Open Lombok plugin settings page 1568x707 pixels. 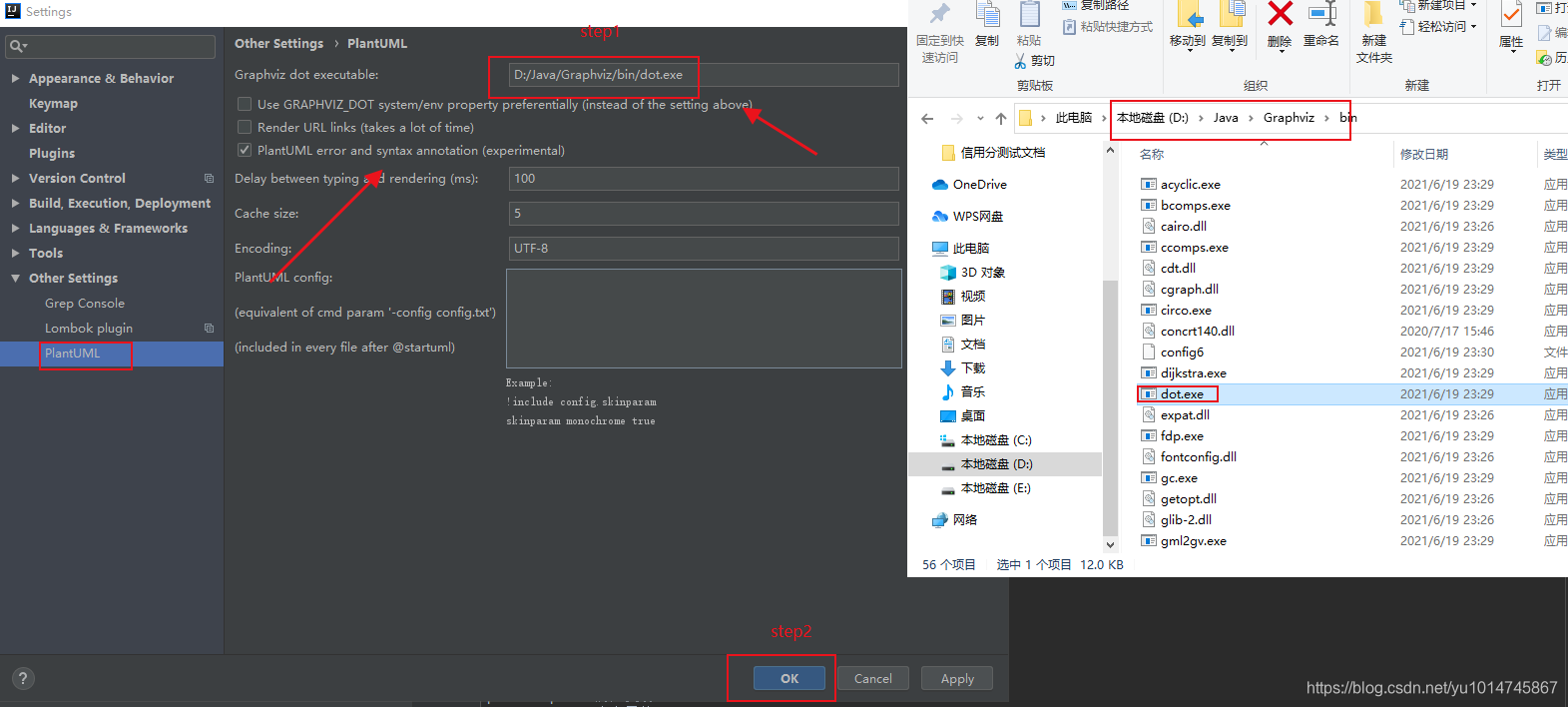89,328
